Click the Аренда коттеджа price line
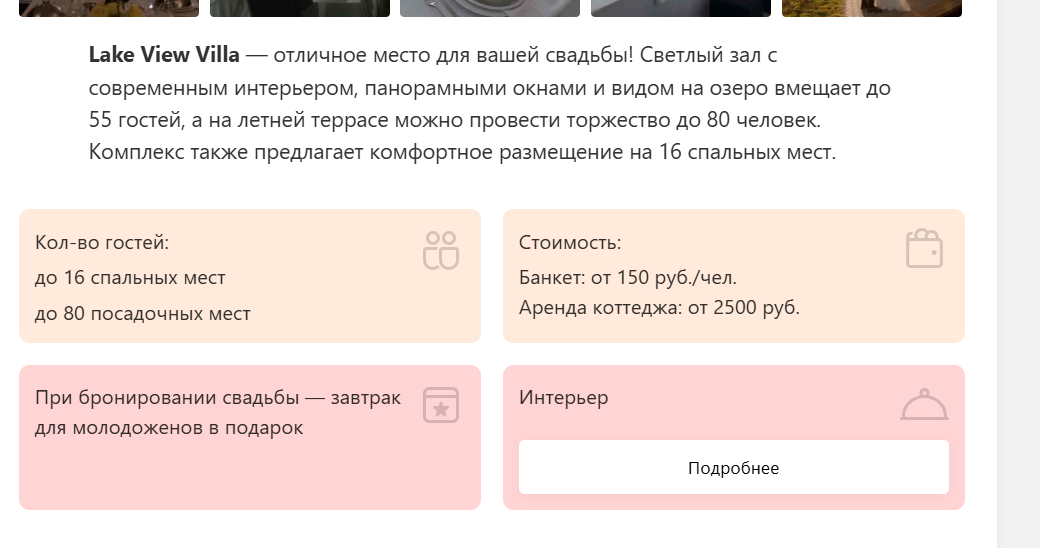Screen dimensions: 1040x548 [659, 308]
